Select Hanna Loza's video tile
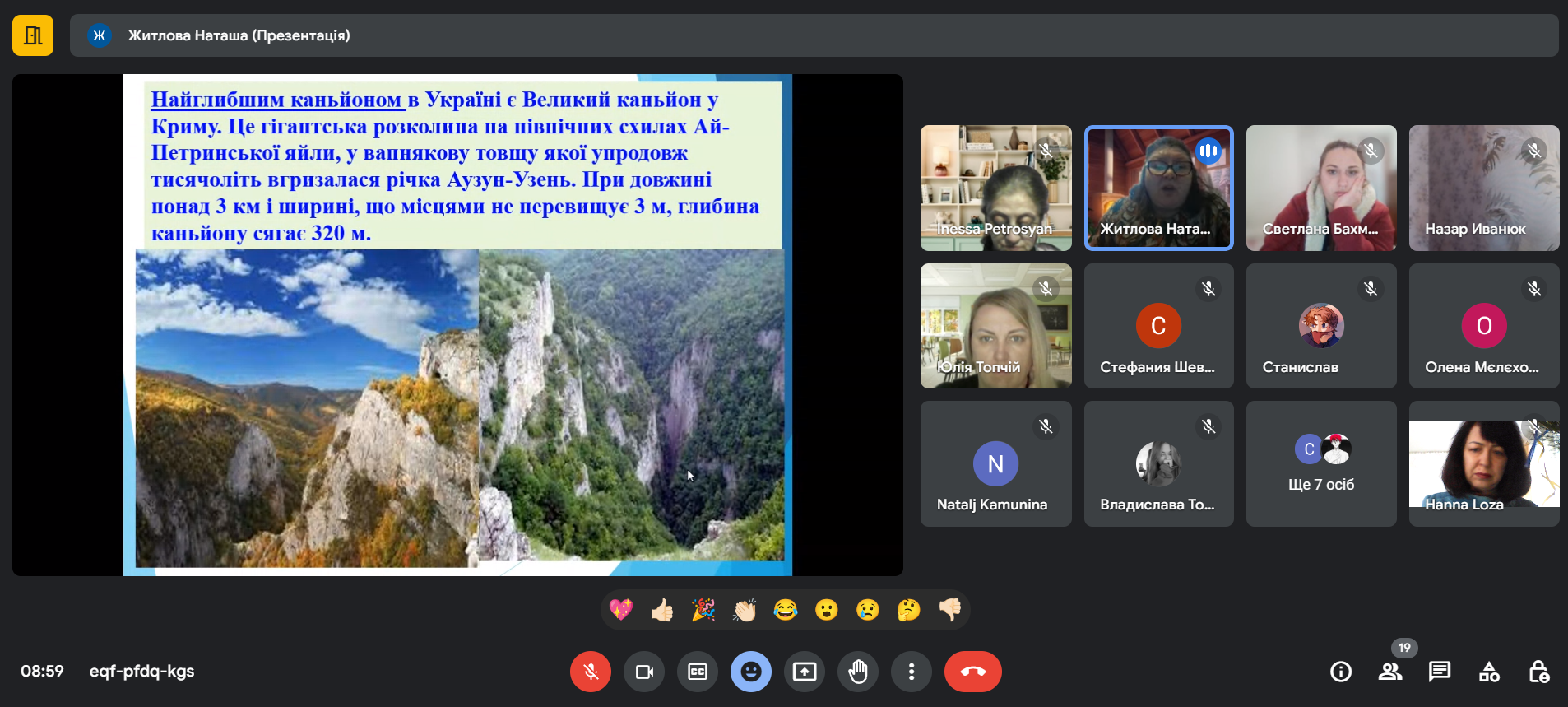The height and width of the screenshot is (707, 1568). 1484,463
